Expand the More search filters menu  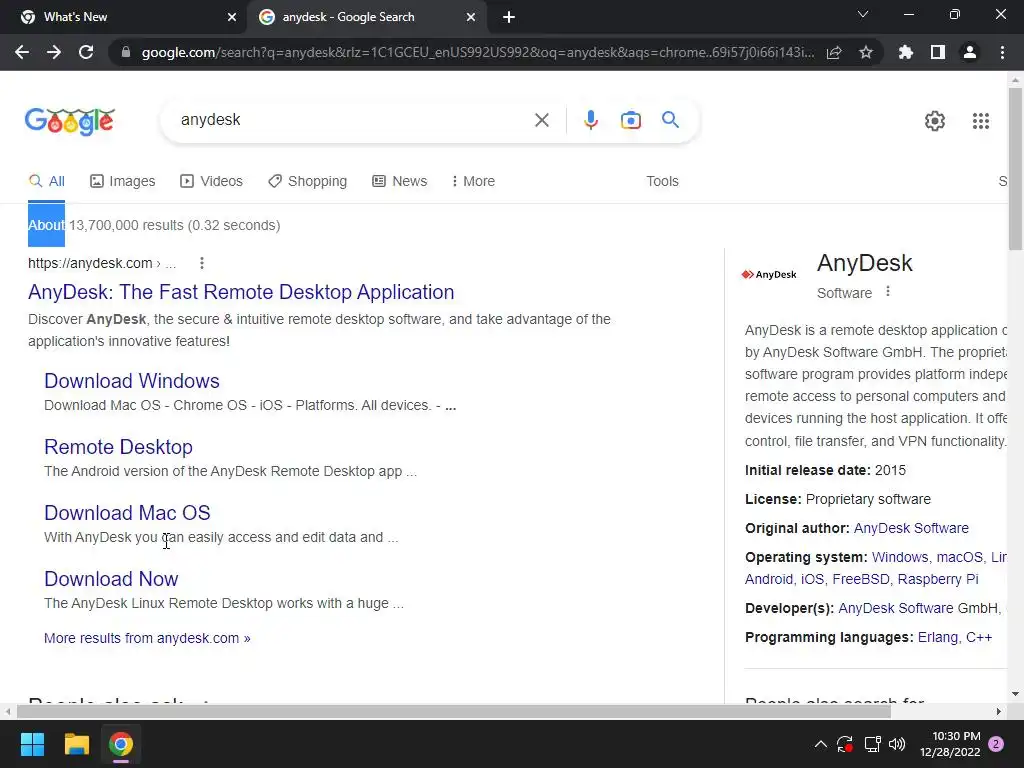click(x=473, y=182)
